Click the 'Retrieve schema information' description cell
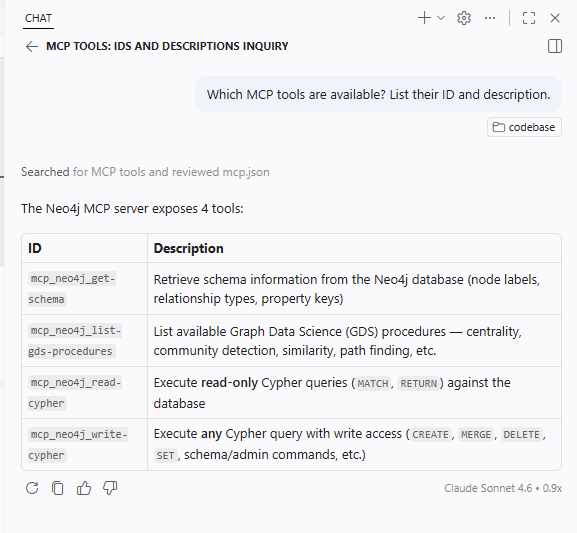This screenshot has height=533, width=577. point(354,289)
